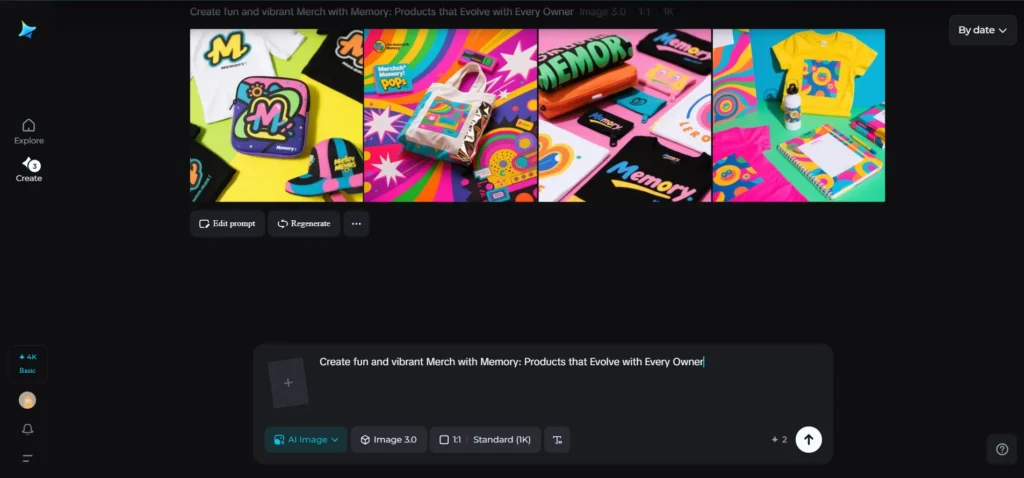Image resolution: width=1024 pixels, height=478 pixels.
Task: Open the sidebar menu lines icon
Action: pyautogui.click(x=28, y=458)
